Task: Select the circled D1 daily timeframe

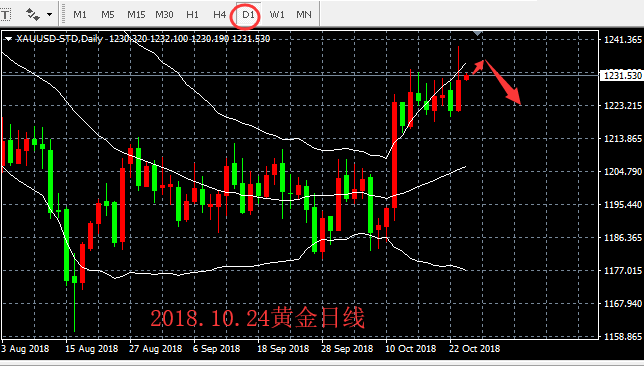Action: pos(248,15)
